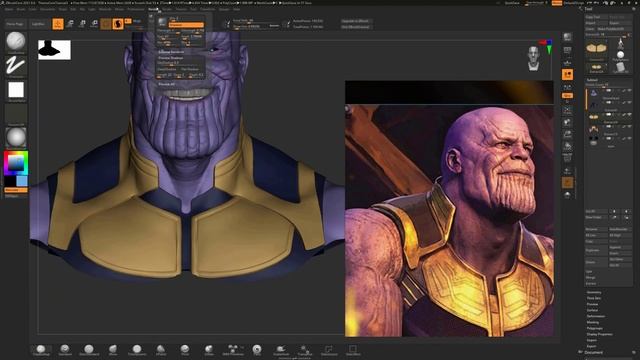Viewport: 640px width, 360px height.
Task: Open the Alpha menu
Action: (9, 9)
